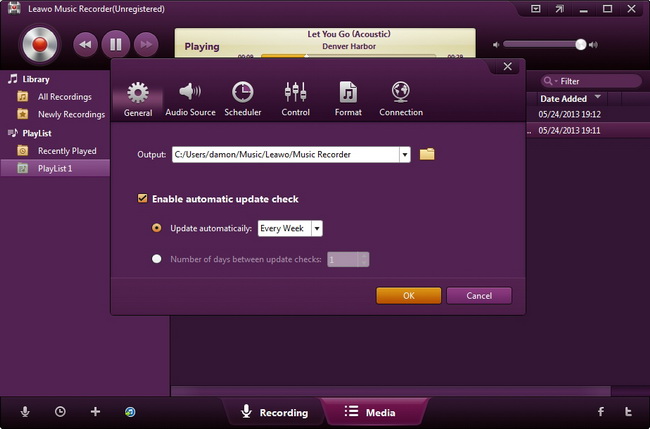
Task: Click the mini-mode arrow icon in title bar
Action: tap(560, 9)
